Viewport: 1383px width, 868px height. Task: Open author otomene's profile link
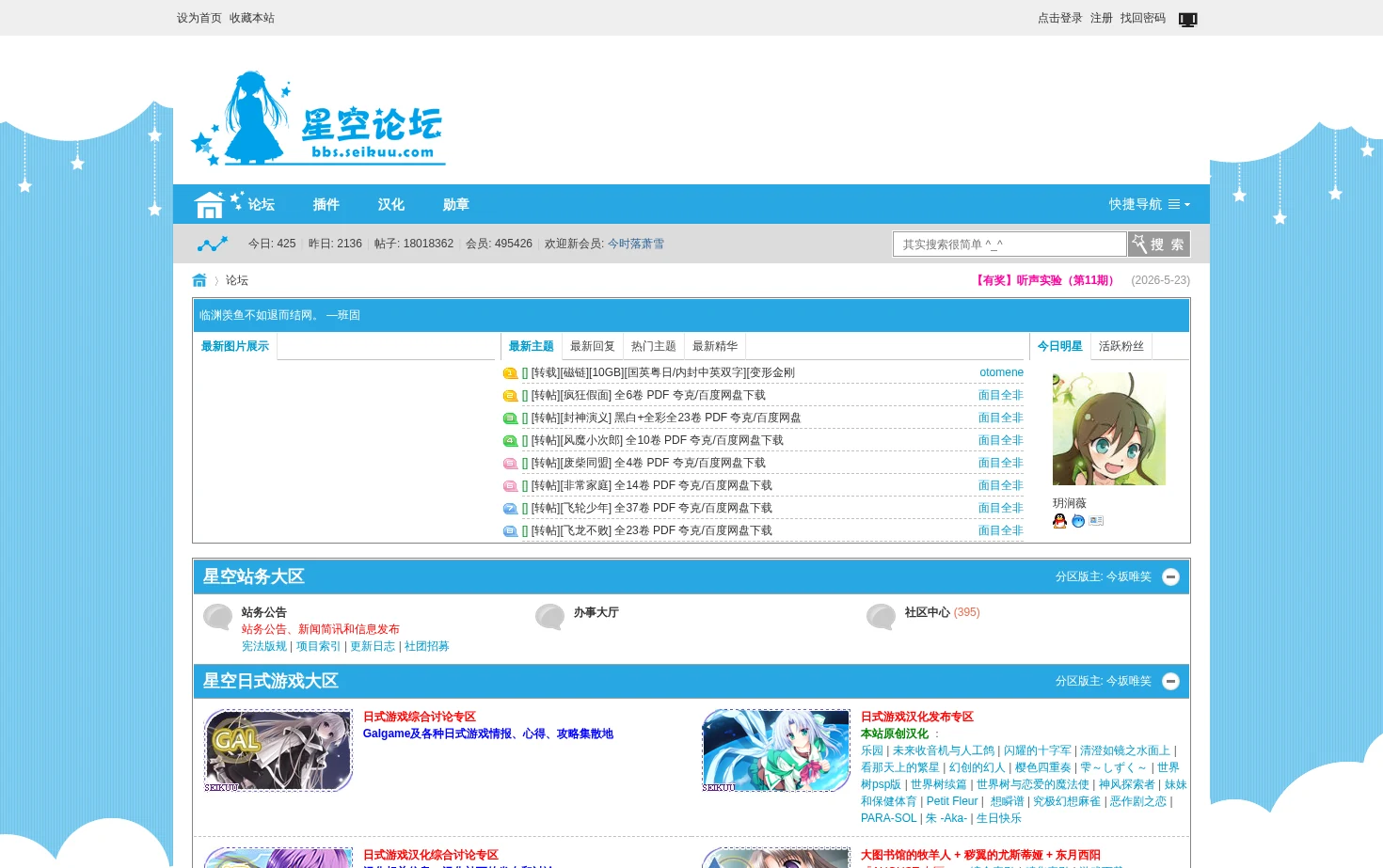point(1002,372)
